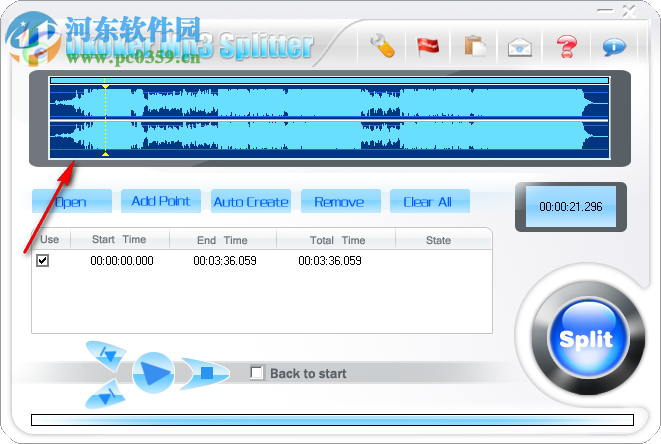Open the wrench settings icon

point(382,46)
